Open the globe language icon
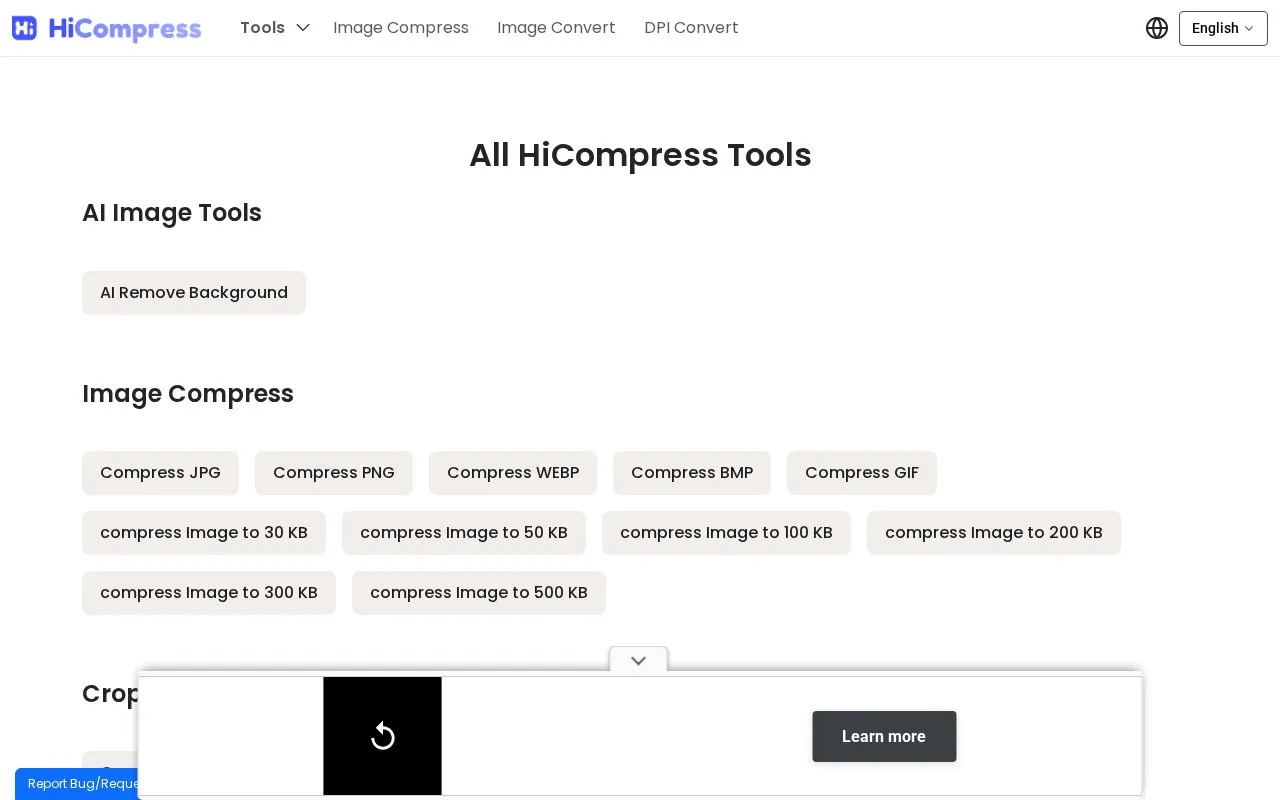This screenshot has width=1280, height=800. click(1157, 28)
